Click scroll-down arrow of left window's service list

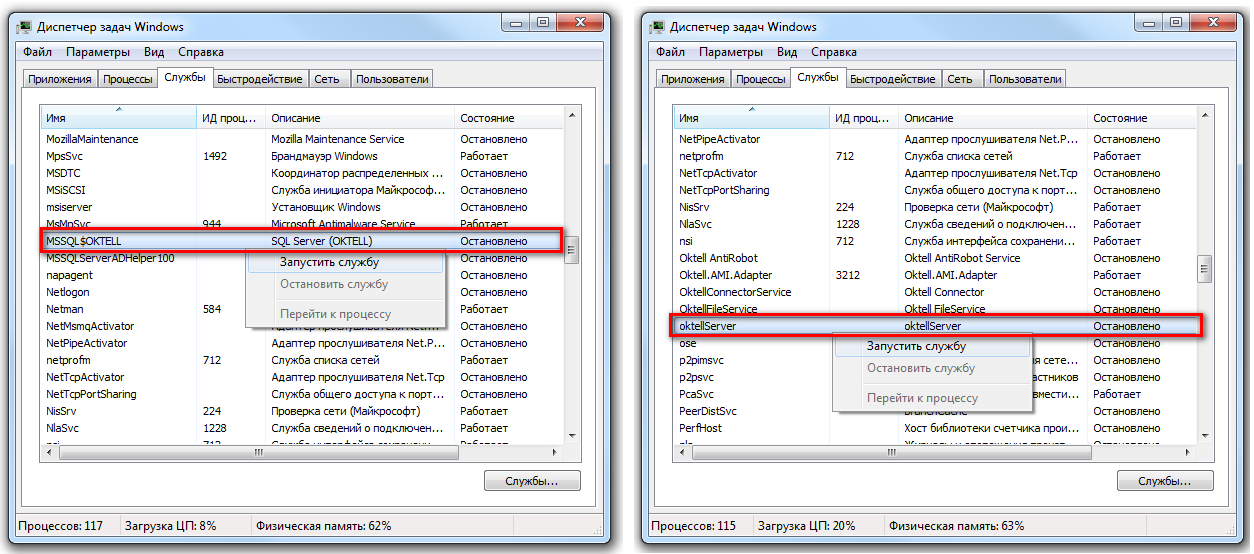(x=573, y=436)
